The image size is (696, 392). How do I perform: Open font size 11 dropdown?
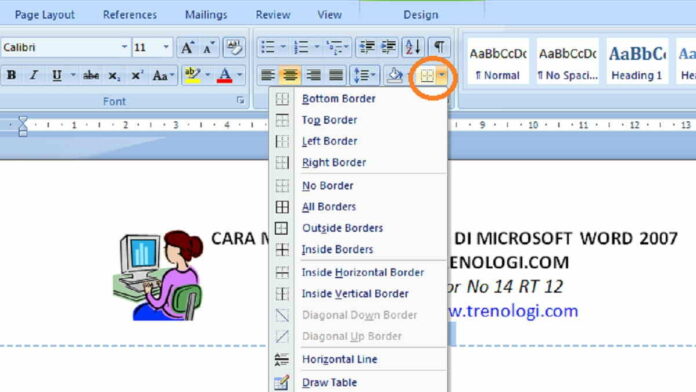tap(166, 47)
